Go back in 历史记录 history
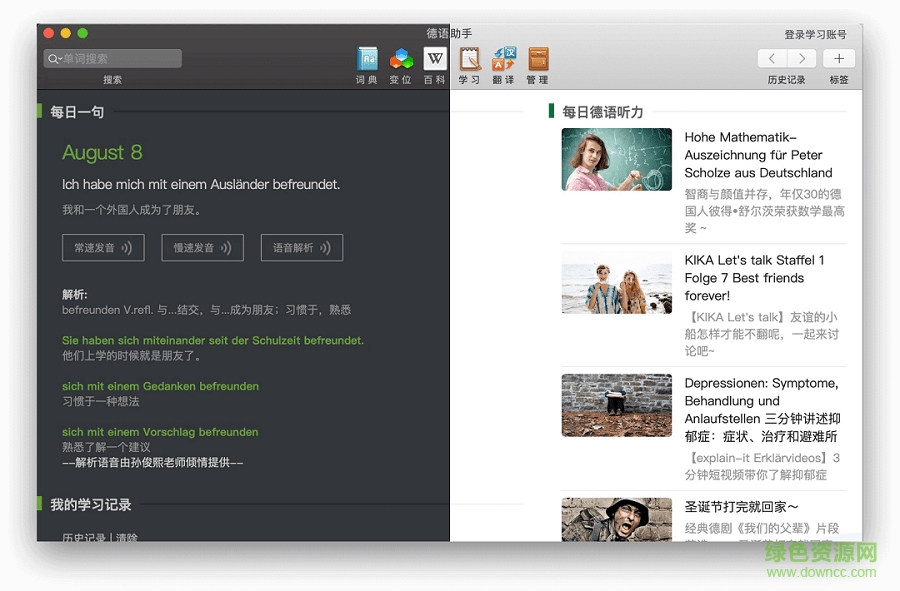The height and width of the screenshot is (591, 900). click(x=772, y=59)
